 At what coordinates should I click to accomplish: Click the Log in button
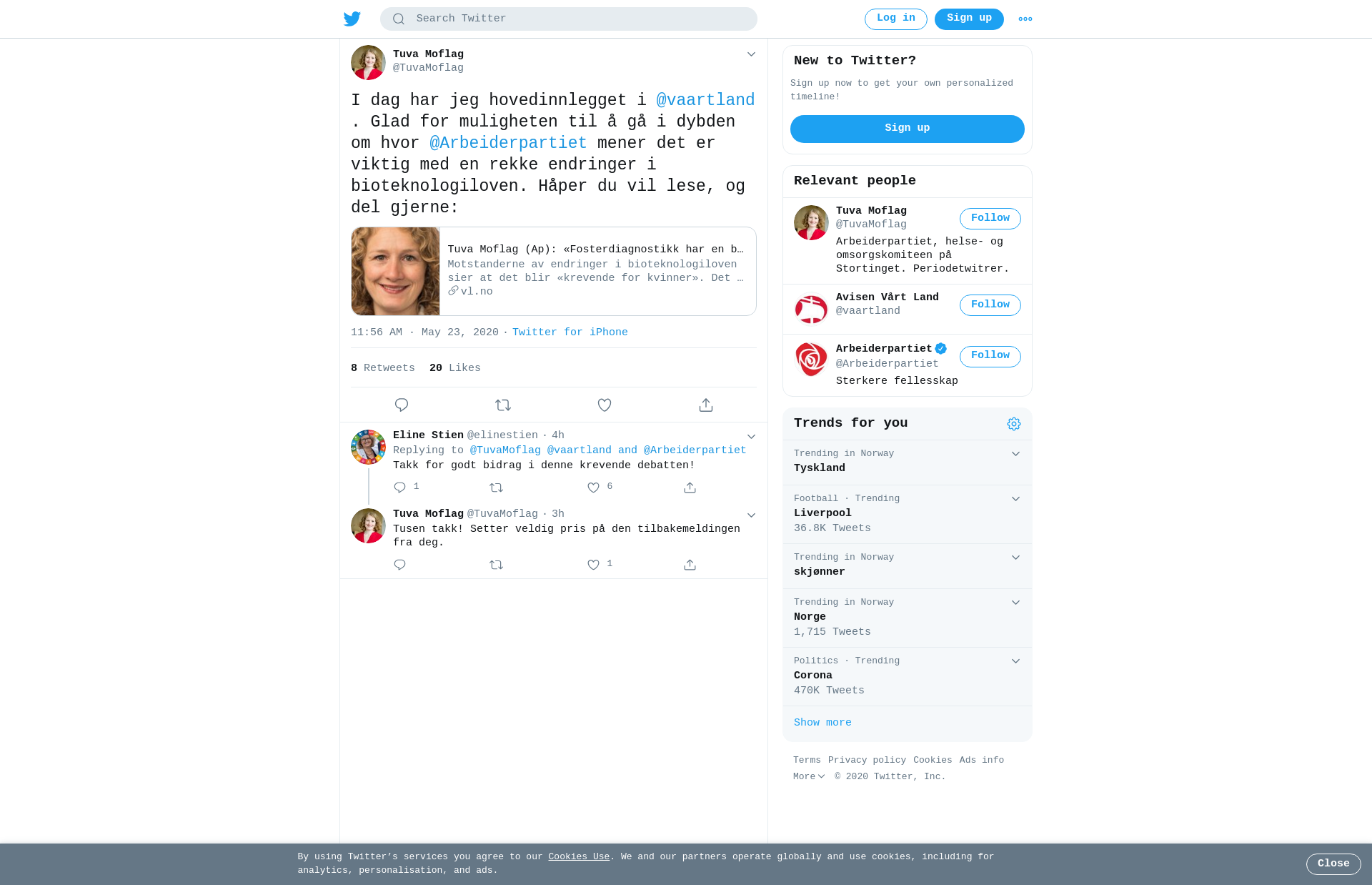click(896, 19)
